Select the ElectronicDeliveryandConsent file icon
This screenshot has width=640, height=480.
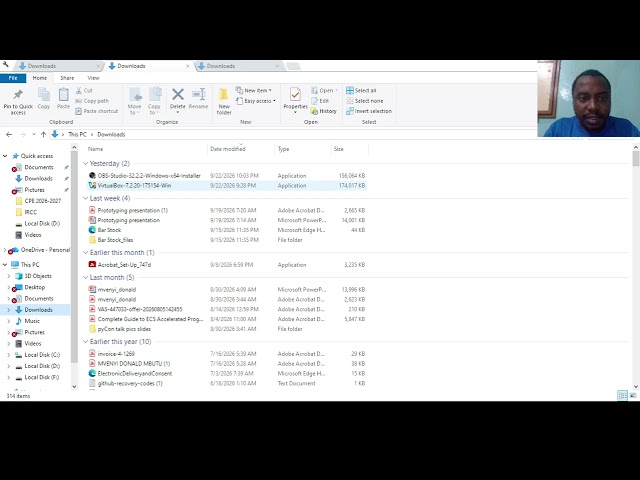(x=92, y=373)
